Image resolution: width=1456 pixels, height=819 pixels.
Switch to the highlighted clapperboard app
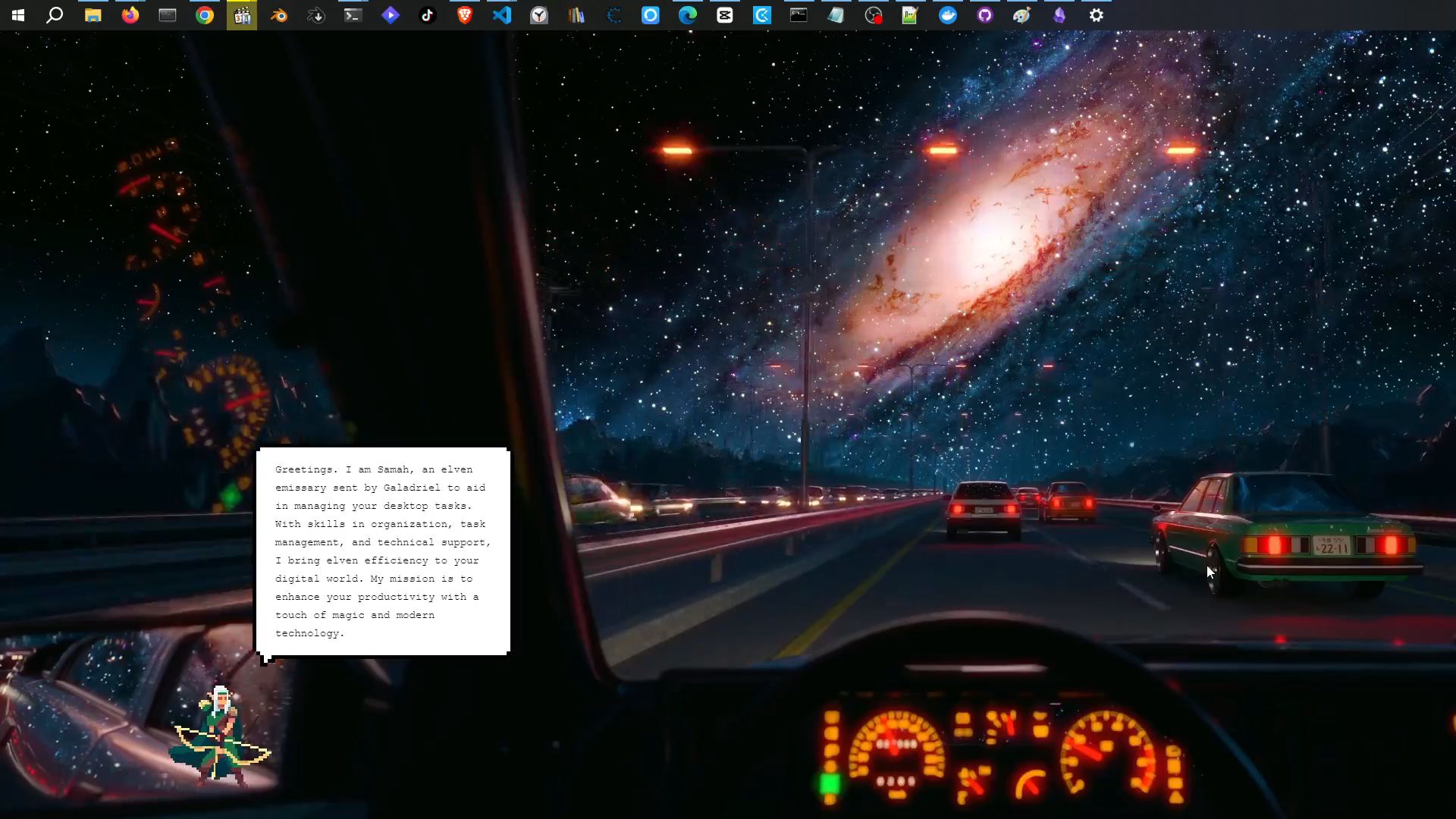(x=242, y=15)
